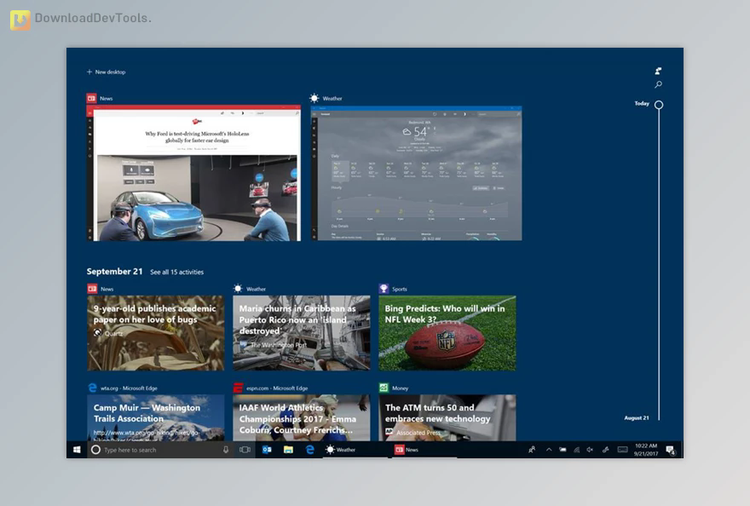Click the people icon above the timeline
Image resolution: width=750 pixels, height=506 pixels.
(658, 71)
